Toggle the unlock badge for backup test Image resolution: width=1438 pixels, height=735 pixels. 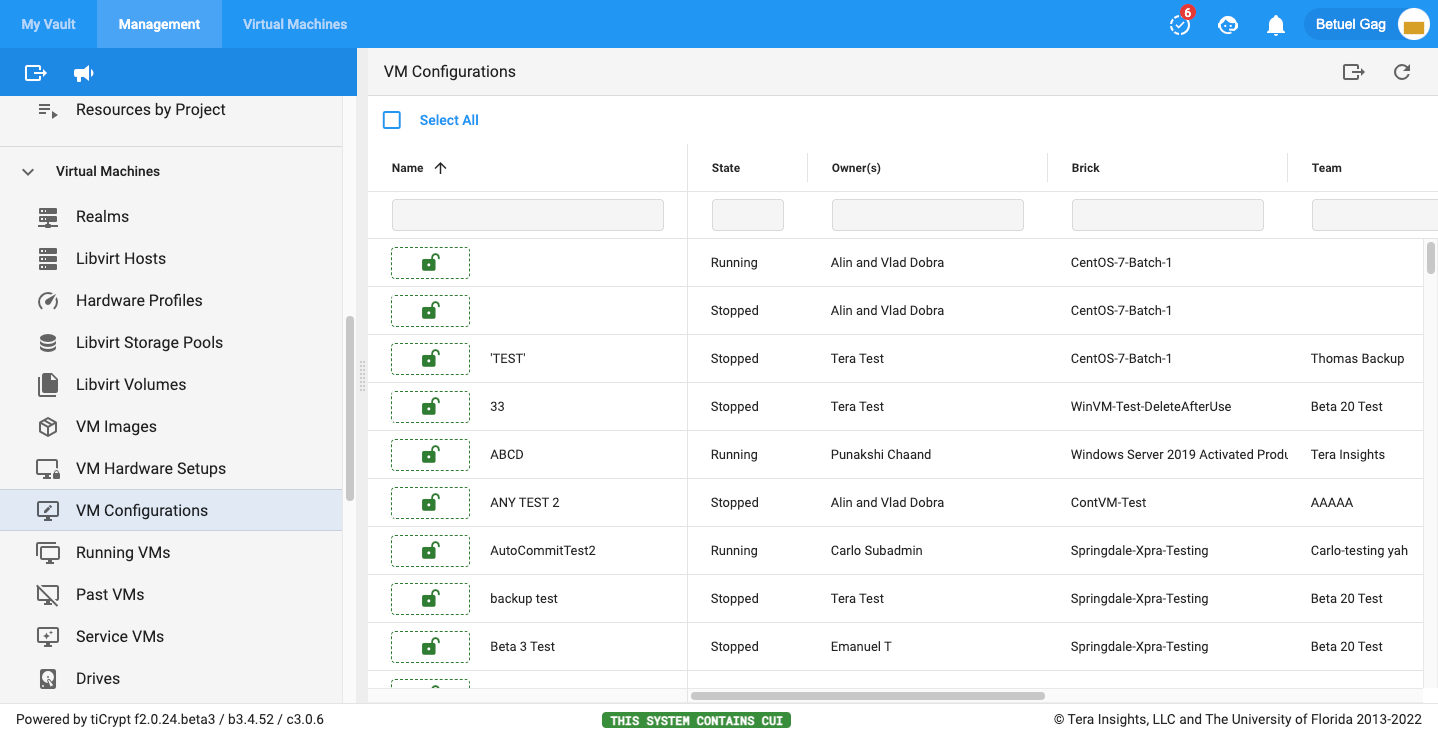pos(430,599)
